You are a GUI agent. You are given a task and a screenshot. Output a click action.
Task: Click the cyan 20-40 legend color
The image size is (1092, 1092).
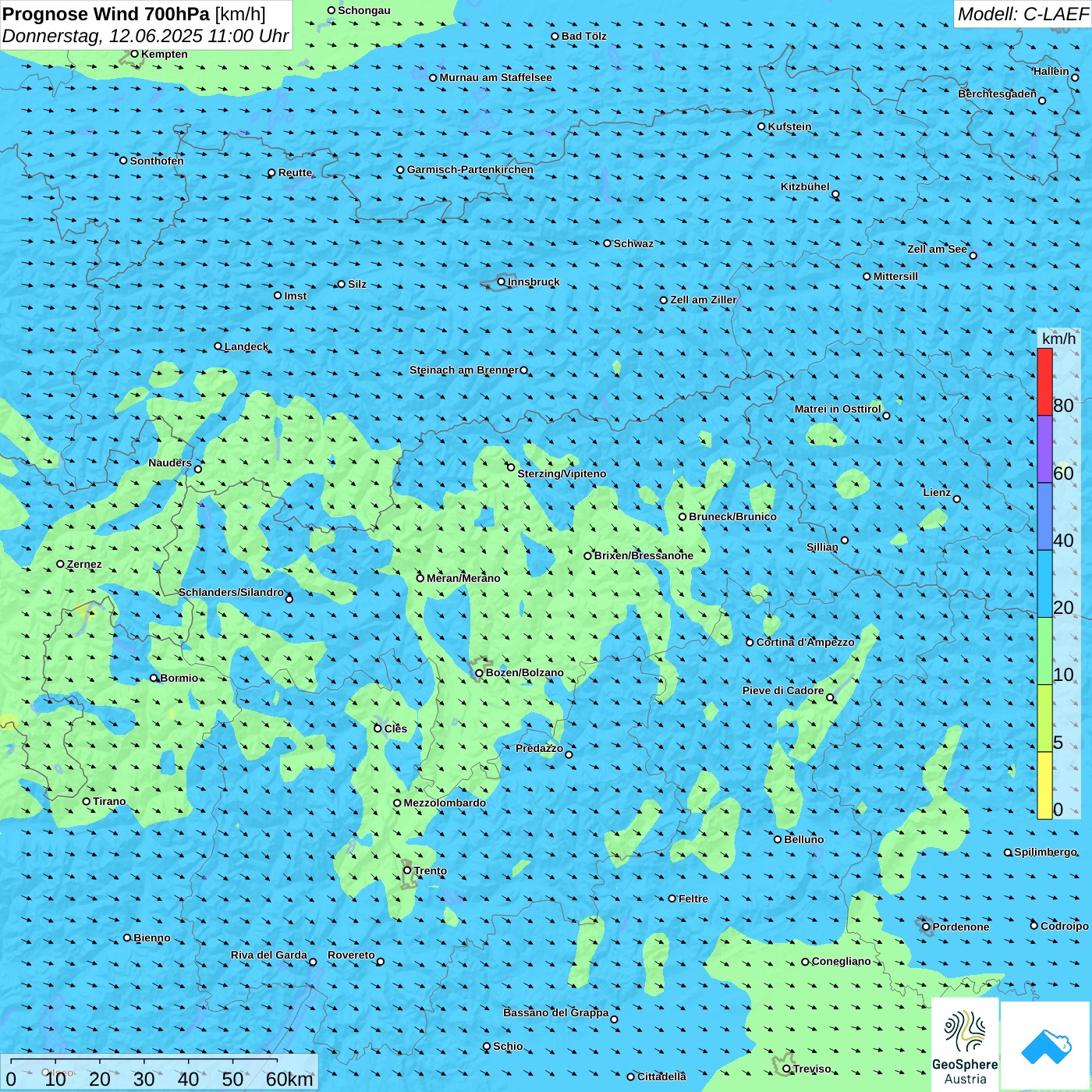pyautogui.click(x=1044, y=584)
